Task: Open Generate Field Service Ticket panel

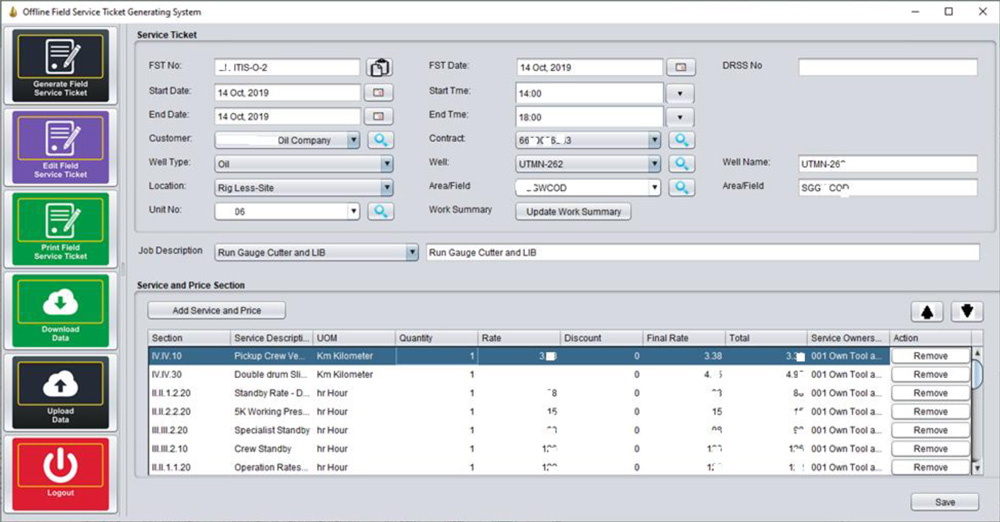Action: pyautogui.click(x=61, y=65)
